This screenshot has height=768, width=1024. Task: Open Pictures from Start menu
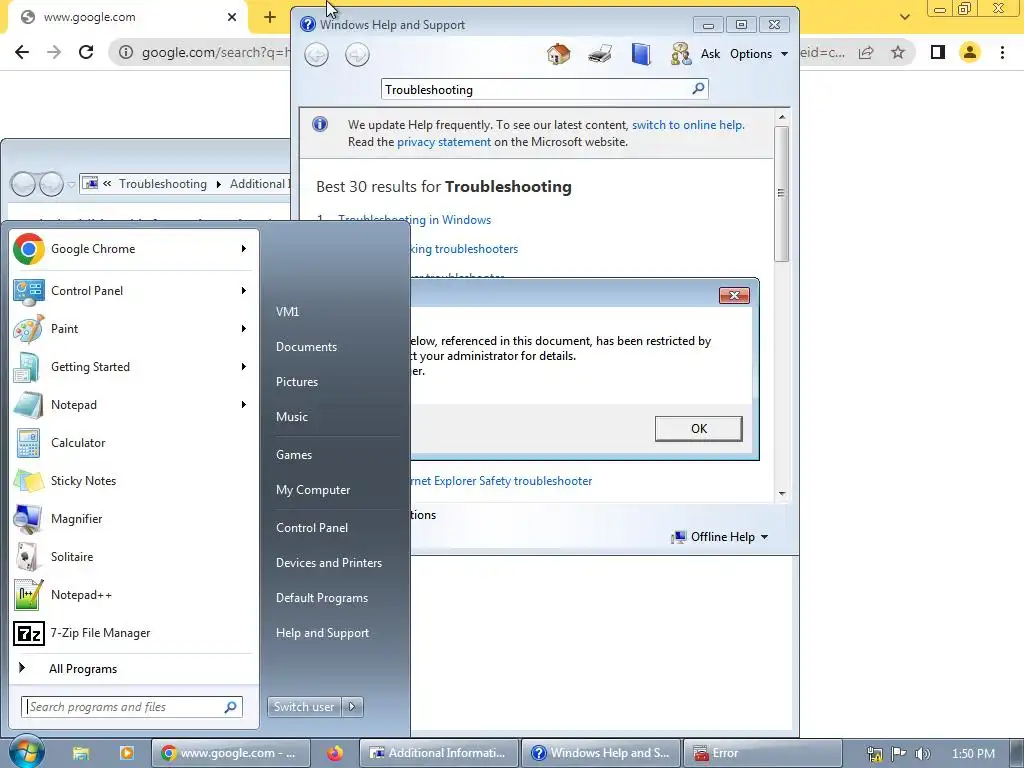pos(296,382)
